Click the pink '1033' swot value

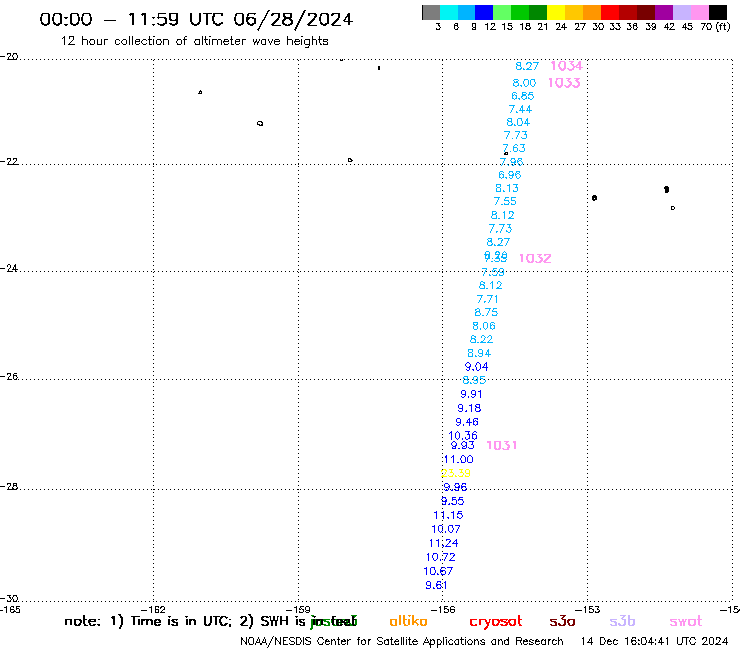pos(564,83)
